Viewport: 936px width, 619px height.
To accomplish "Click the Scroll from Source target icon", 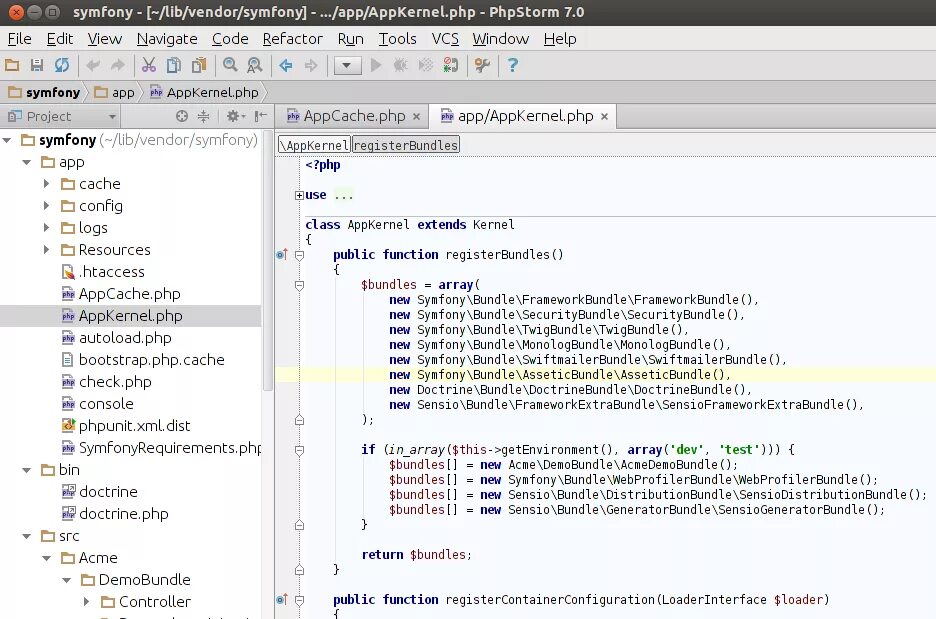I will [182, 116].
